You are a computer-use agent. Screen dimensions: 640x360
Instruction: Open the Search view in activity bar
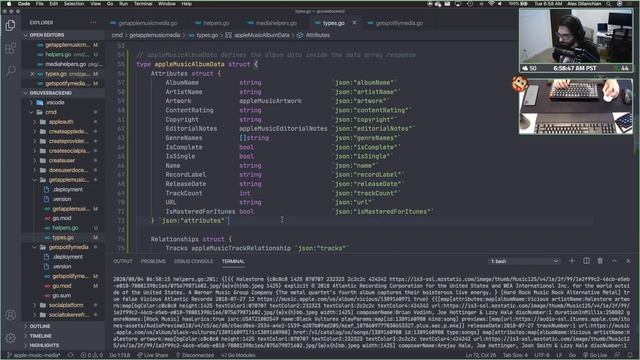tap(11, 71)
